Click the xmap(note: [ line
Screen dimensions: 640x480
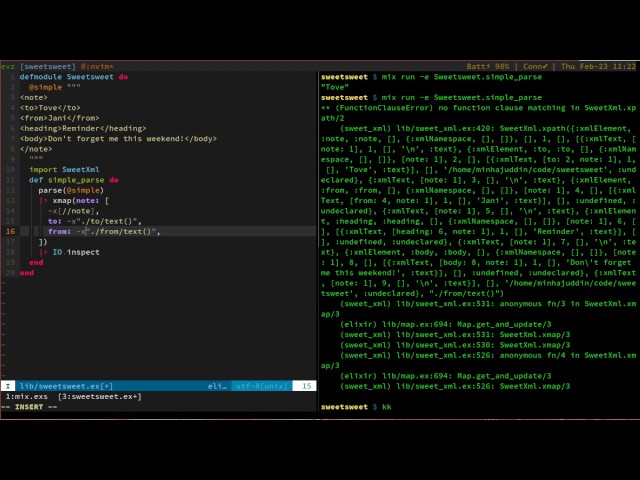point(74,200)
